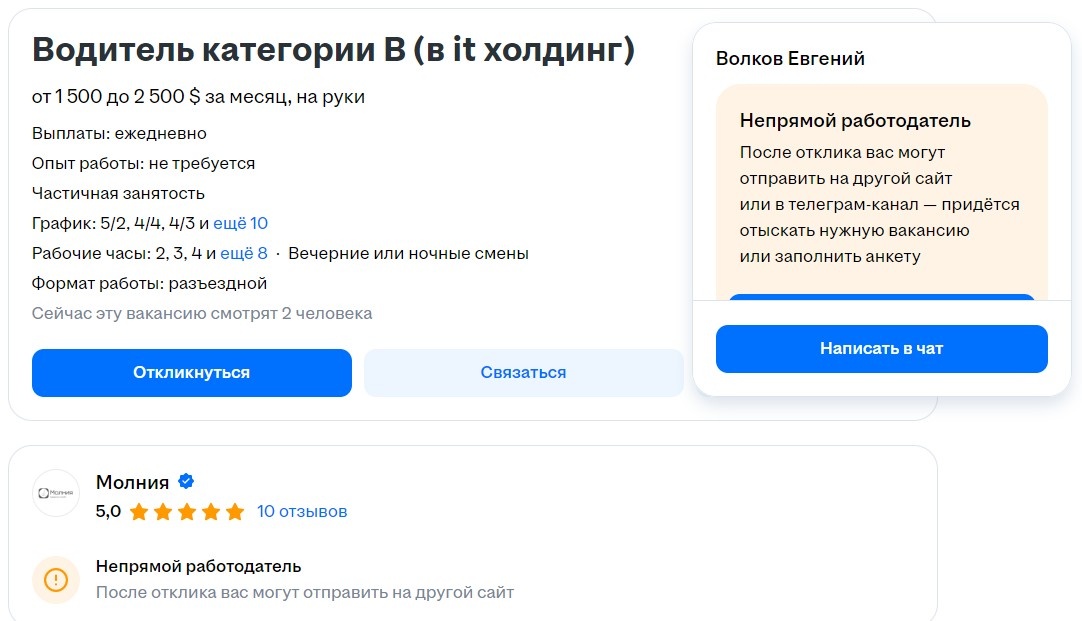Click the first star in the company rating
The image size is (1082, 621).
[x=140, y=511]
